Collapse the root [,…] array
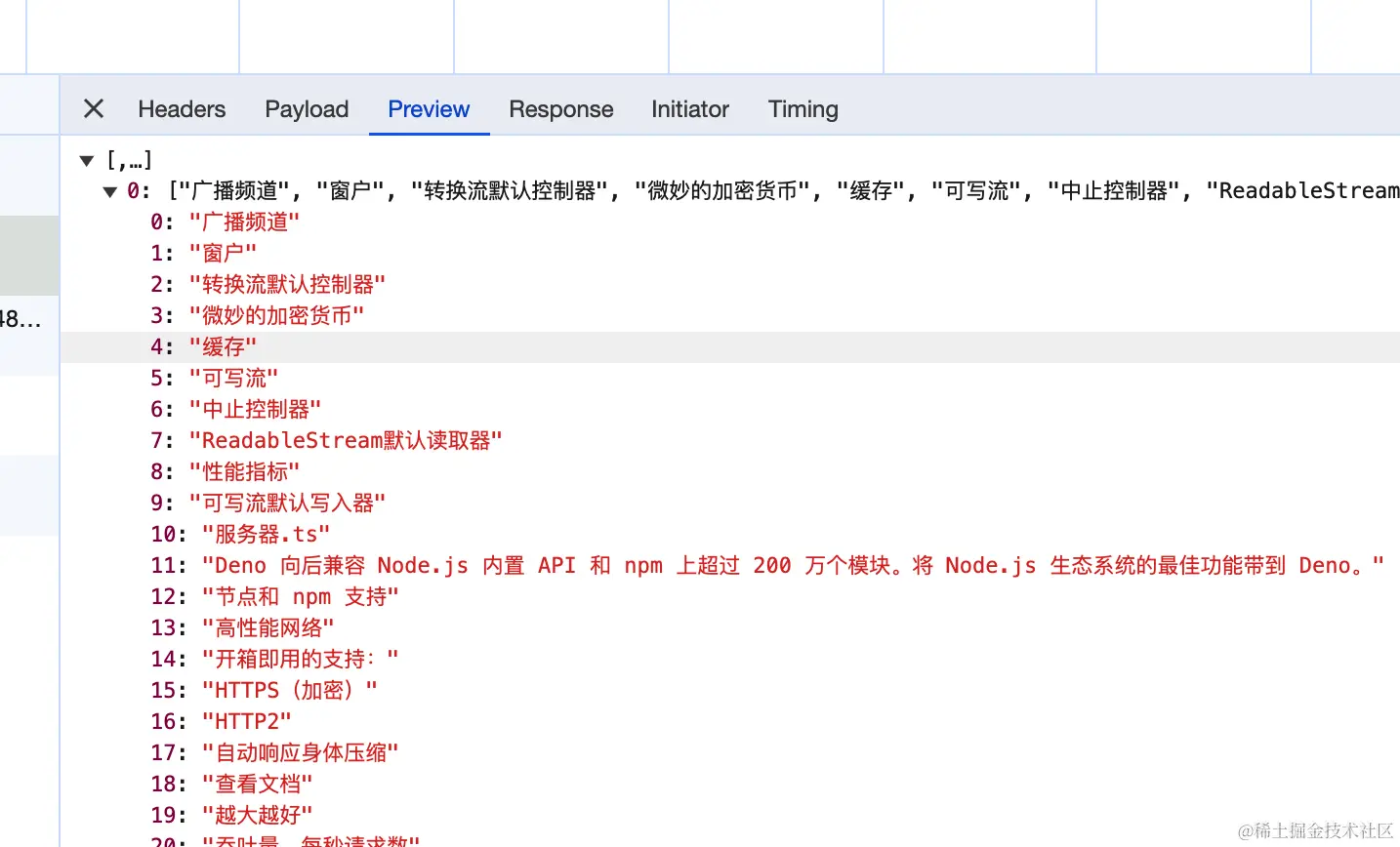 click(x=87, y=160)
